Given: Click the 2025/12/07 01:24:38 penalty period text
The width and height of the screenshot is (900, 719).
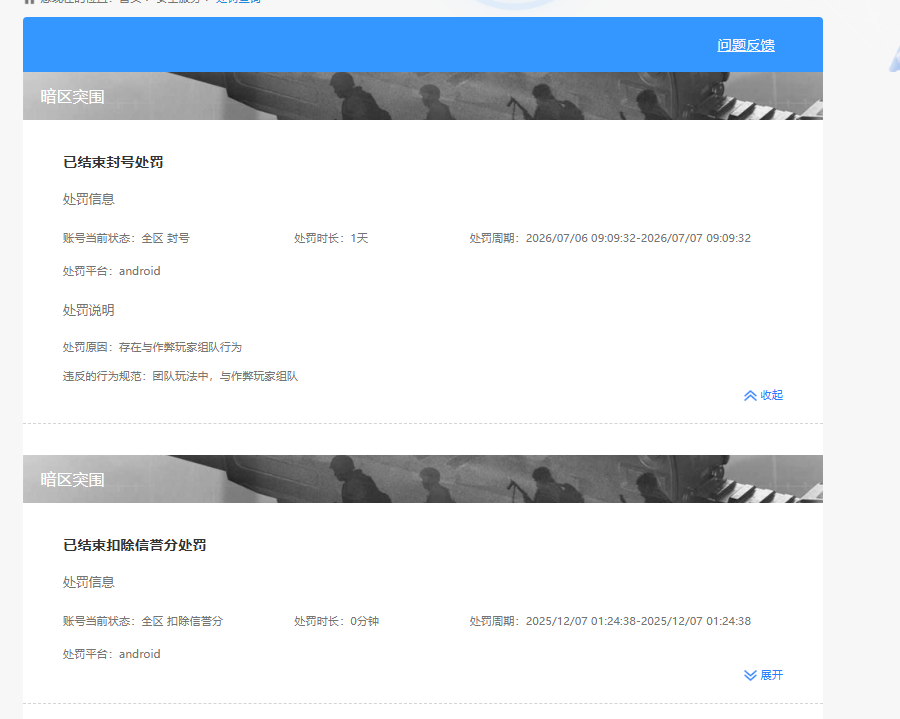Looking at the screenshot, I should 610,621.
